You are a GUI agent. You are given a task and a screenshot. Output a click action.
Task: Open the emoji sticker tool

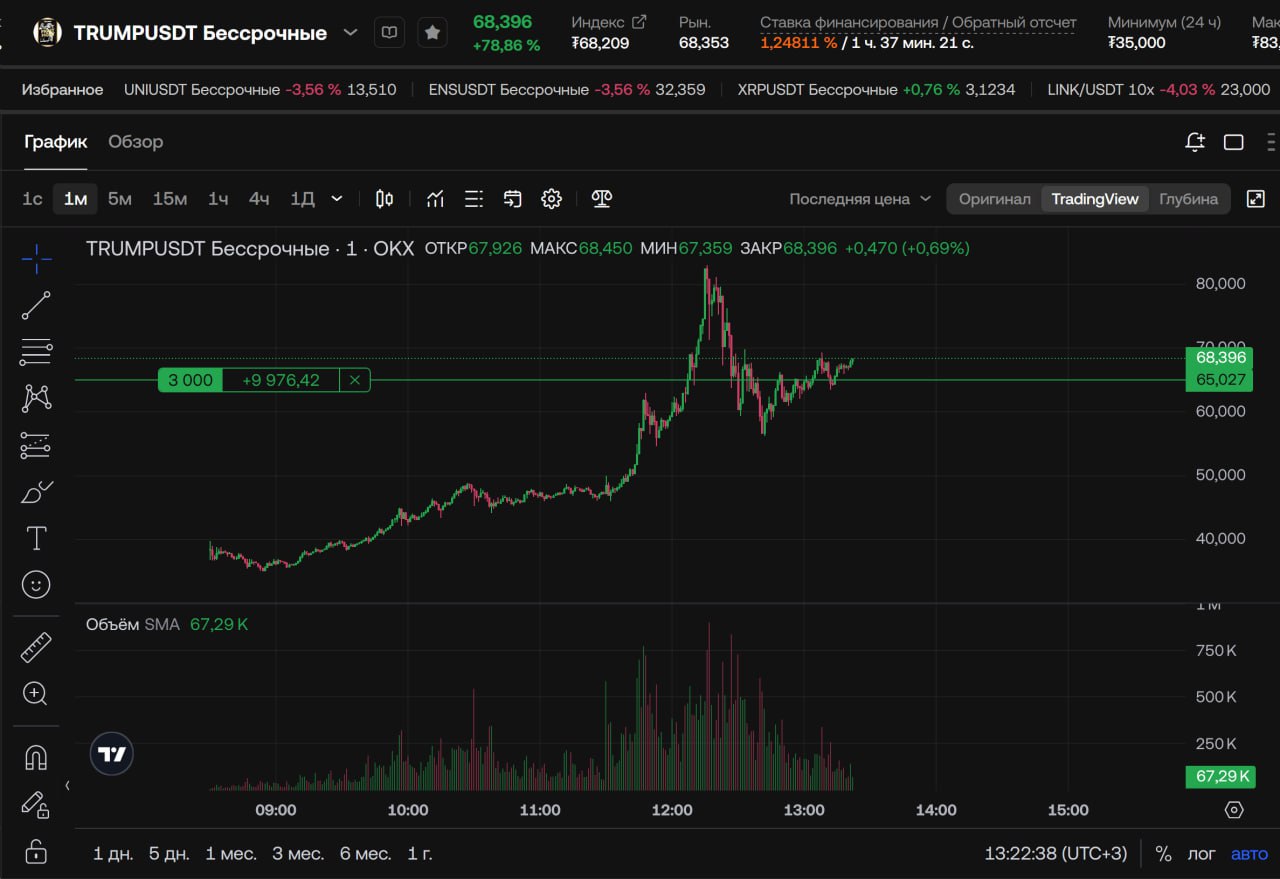(36, 585)
